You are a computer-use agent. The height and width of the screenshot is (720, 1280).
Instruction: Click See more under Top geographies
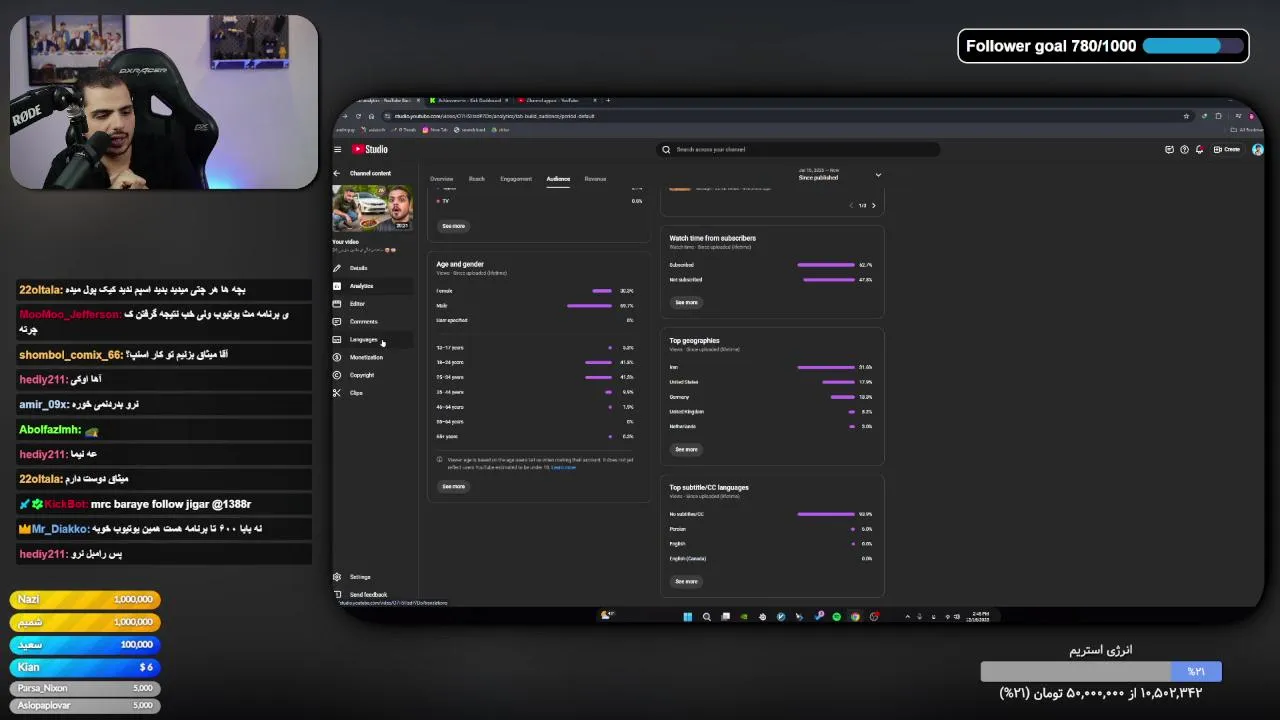click(x=686, y=449)
